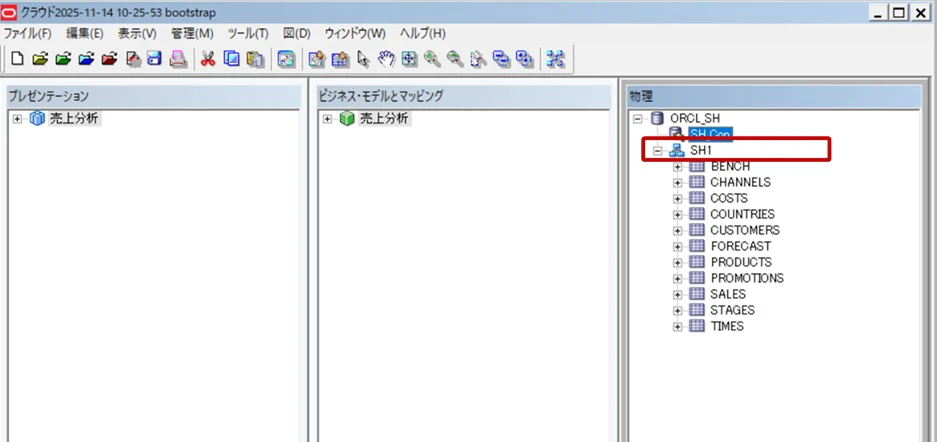Click the SH1 schema icon
This screenshot has width=937, height=442.
click(676, 151)
